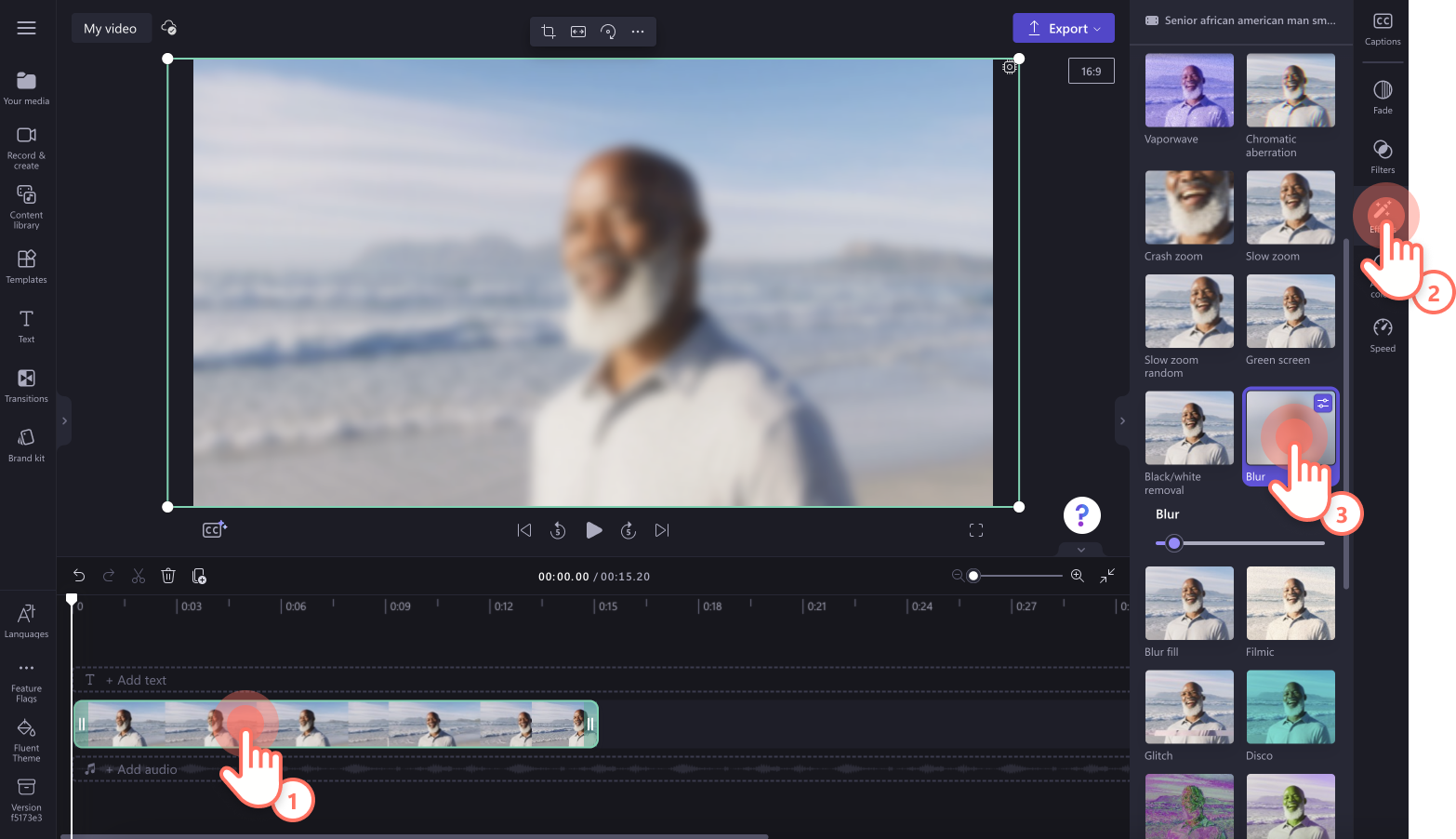Rotate the video with the rotate icon
The width and height of the screenshot is (1456, 839).
(x=608, y=32)
